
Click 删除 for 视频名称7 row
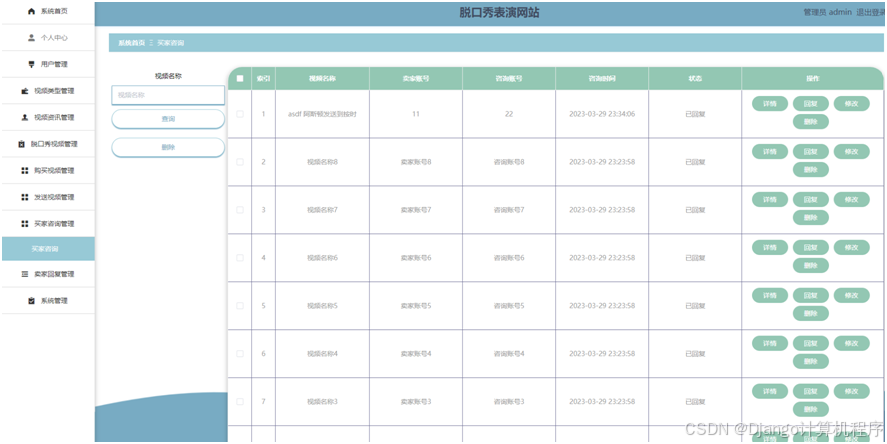[x=811, y=218]
